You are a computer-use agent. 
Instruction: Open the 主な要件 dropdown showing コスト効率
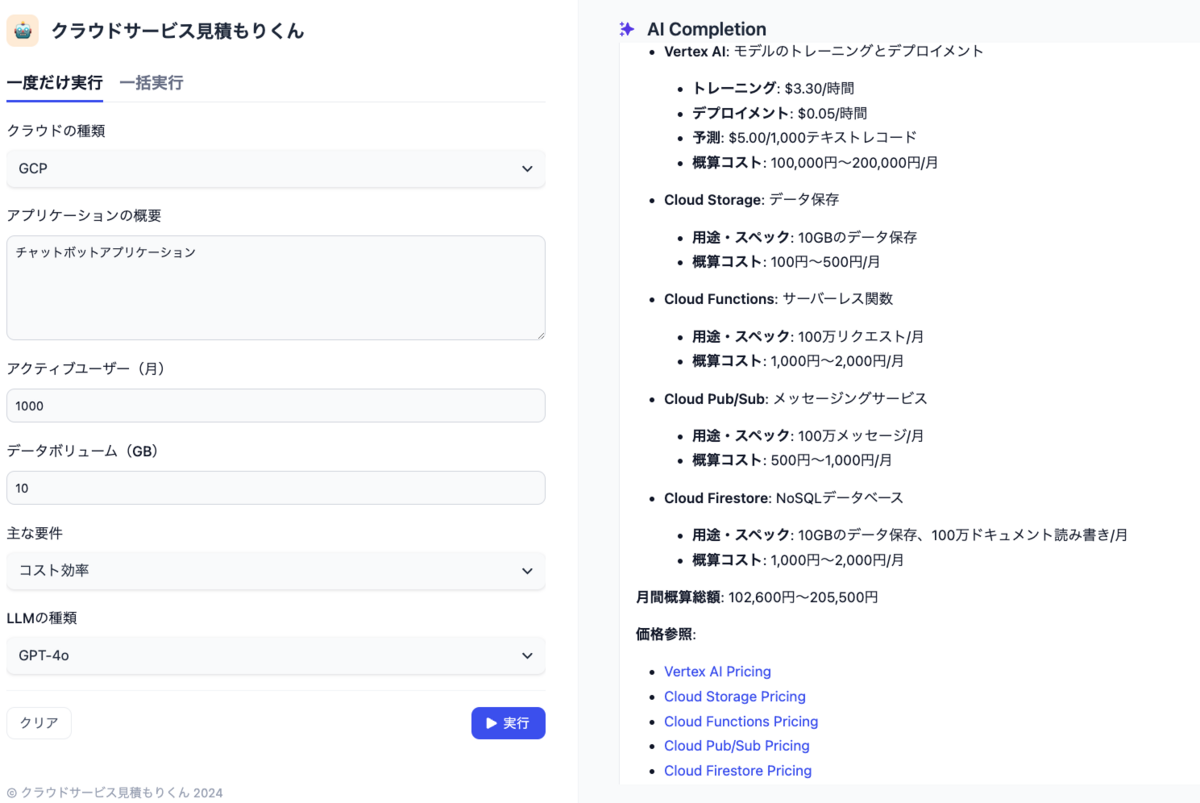(x=275, y=570)
